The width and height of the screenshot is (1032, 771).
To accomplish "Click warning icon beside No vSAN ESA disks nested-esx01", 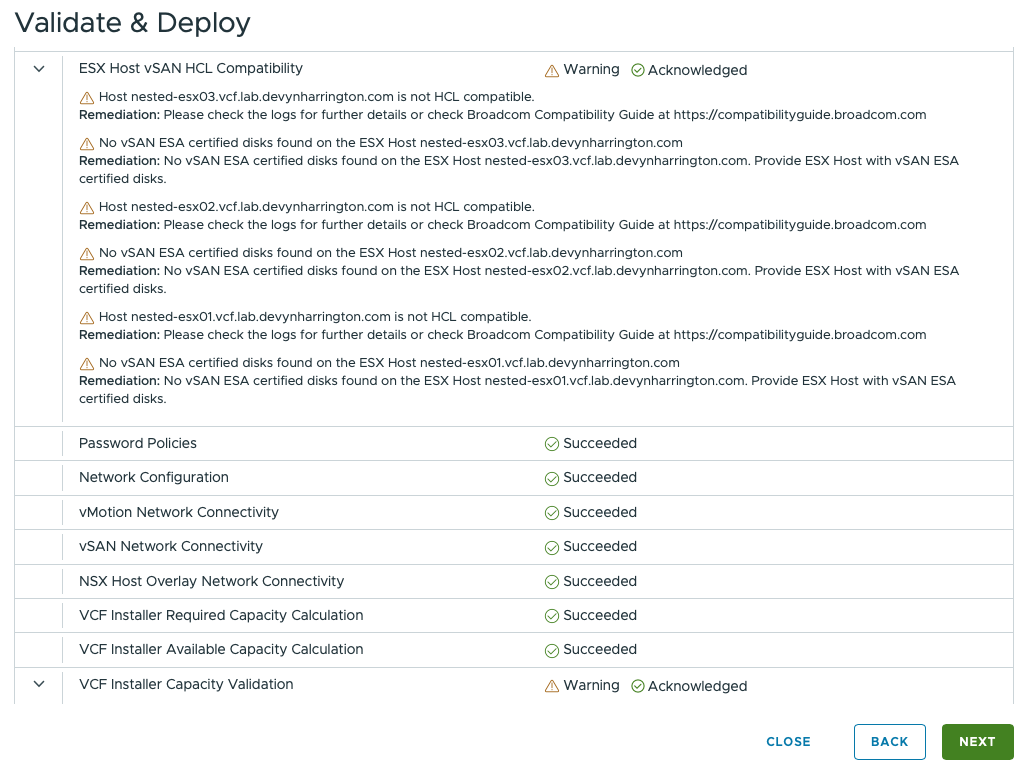I will click(x=86, y=363).
